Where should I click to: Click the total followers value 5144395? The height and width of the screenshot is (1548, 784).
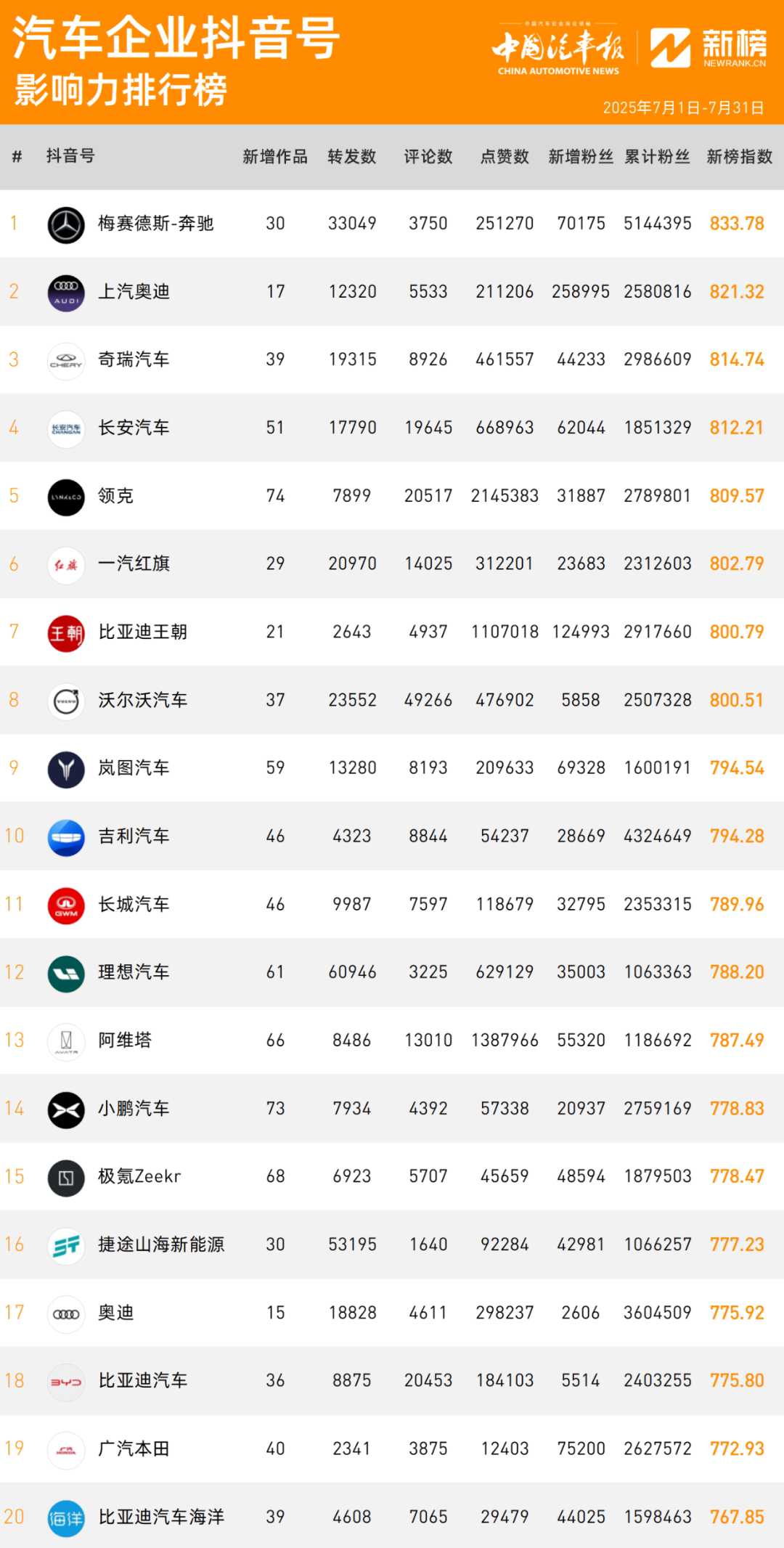pyautogui.click(x=658, y=224)
